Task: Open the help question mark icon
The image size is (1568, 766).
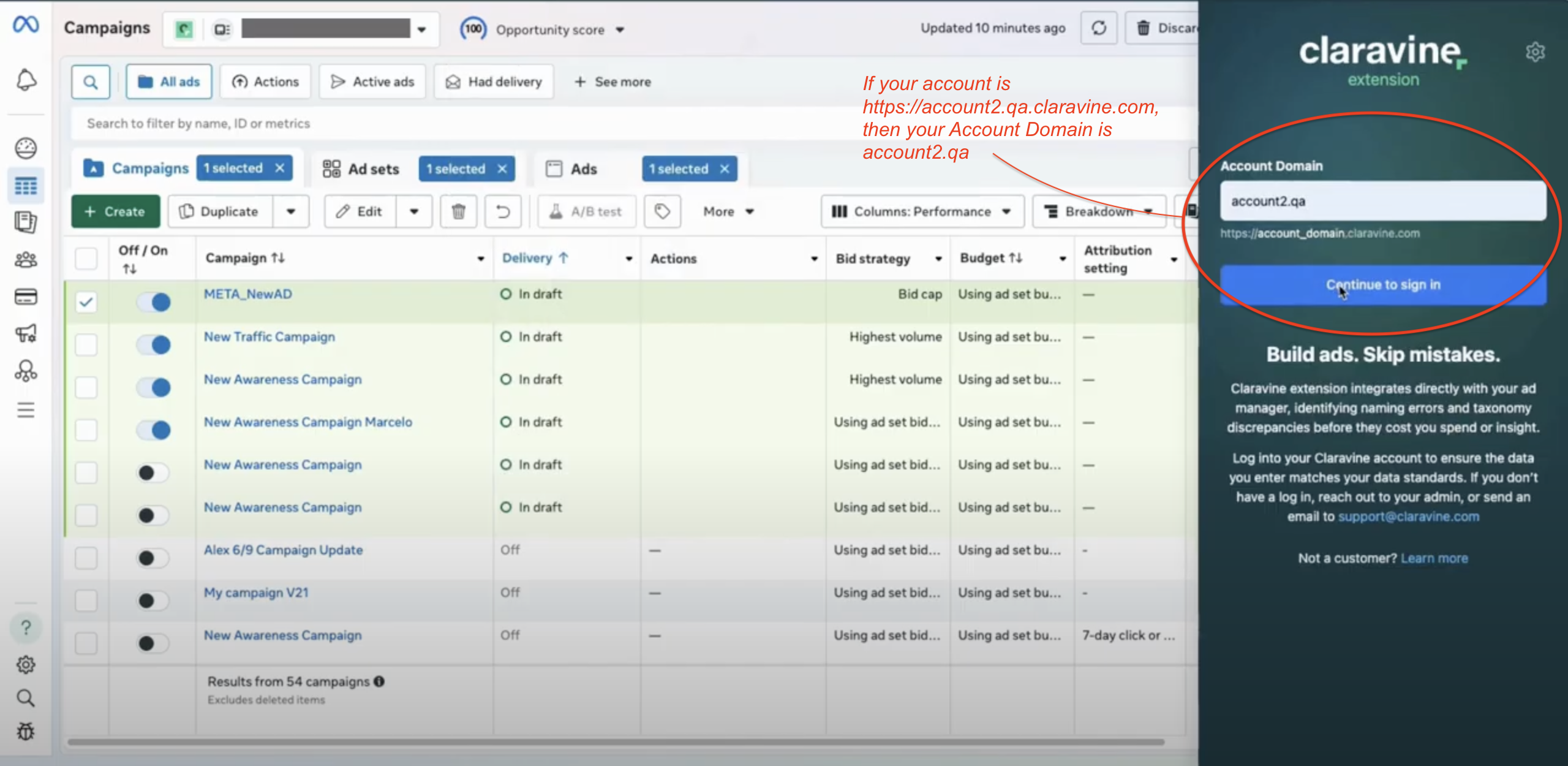Action: [x=26, y=628]
